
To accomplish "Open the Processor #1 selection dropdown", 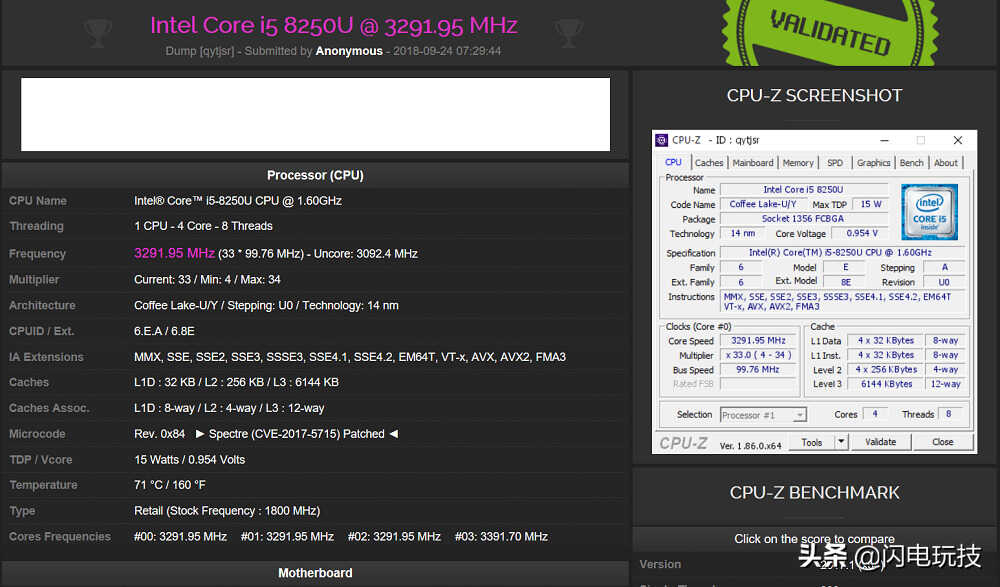I will pos(763,415).
